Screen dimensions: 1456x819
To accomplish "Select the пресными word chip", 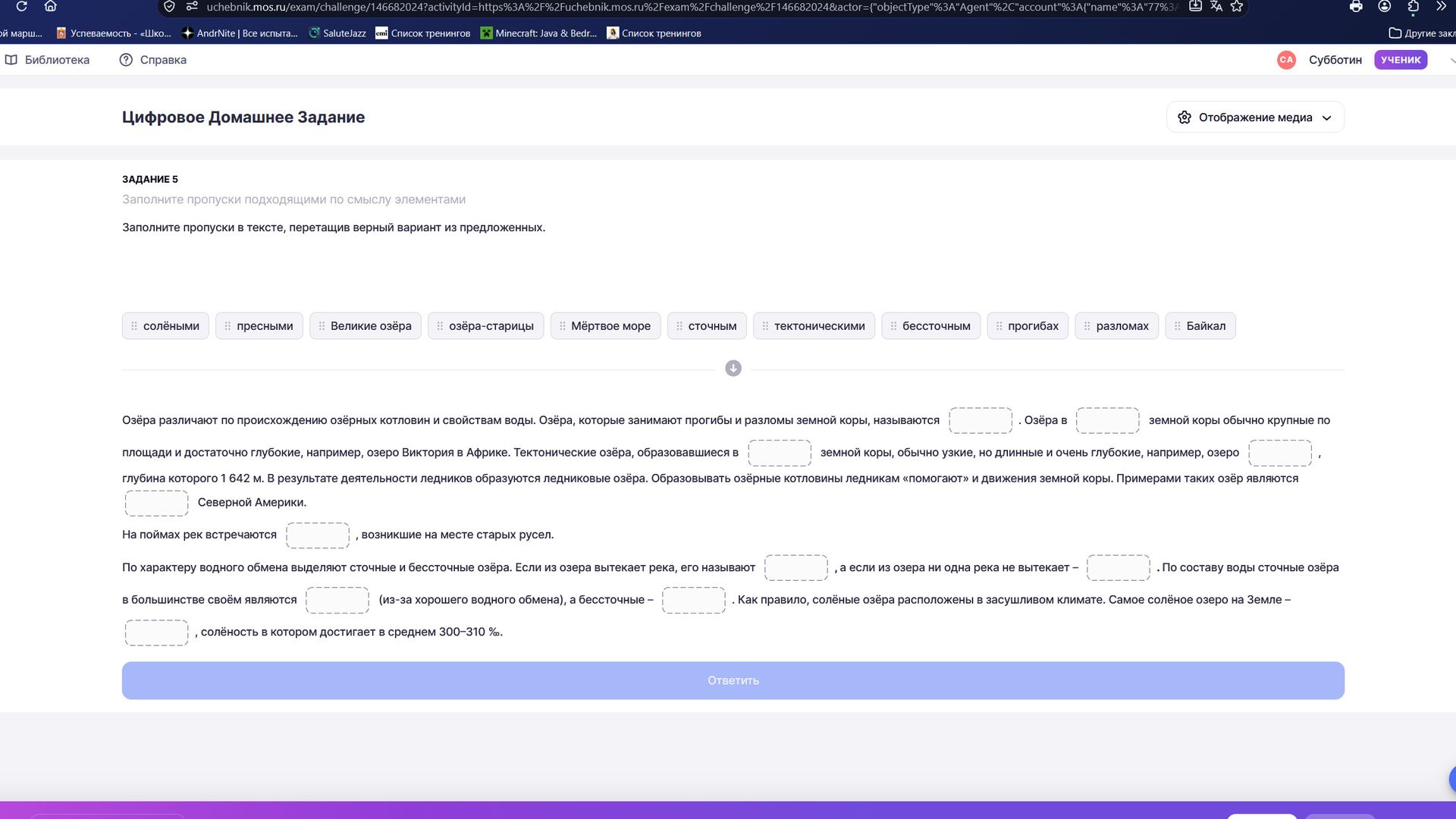I will click(259, 326).
